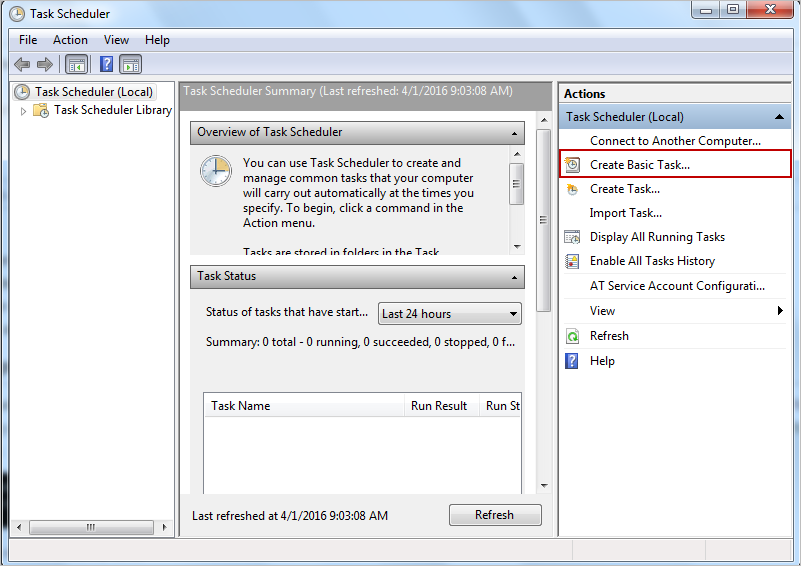Click the Back arrow toolbar icon
Viewport: 801px width, 566px height.
(x=22, y=64)
